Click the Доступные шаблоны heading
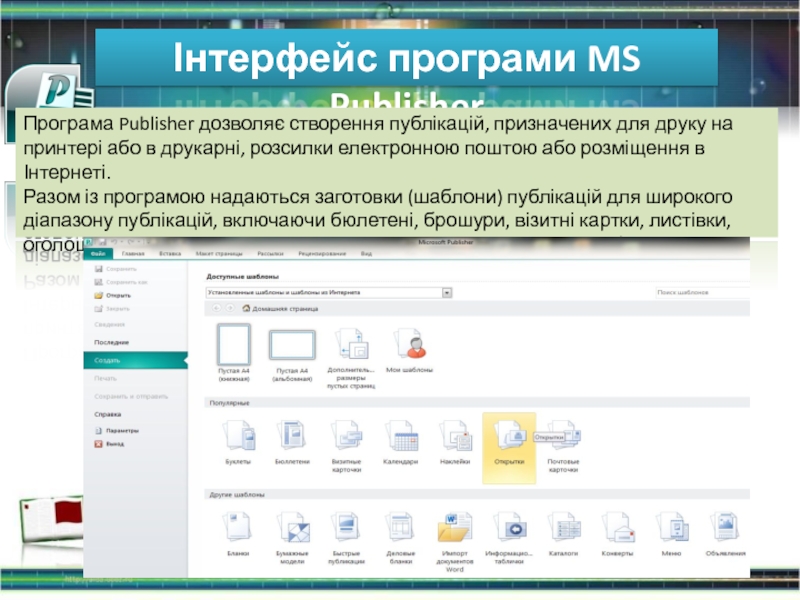This screenshot has width=800, height=600. 242,277
